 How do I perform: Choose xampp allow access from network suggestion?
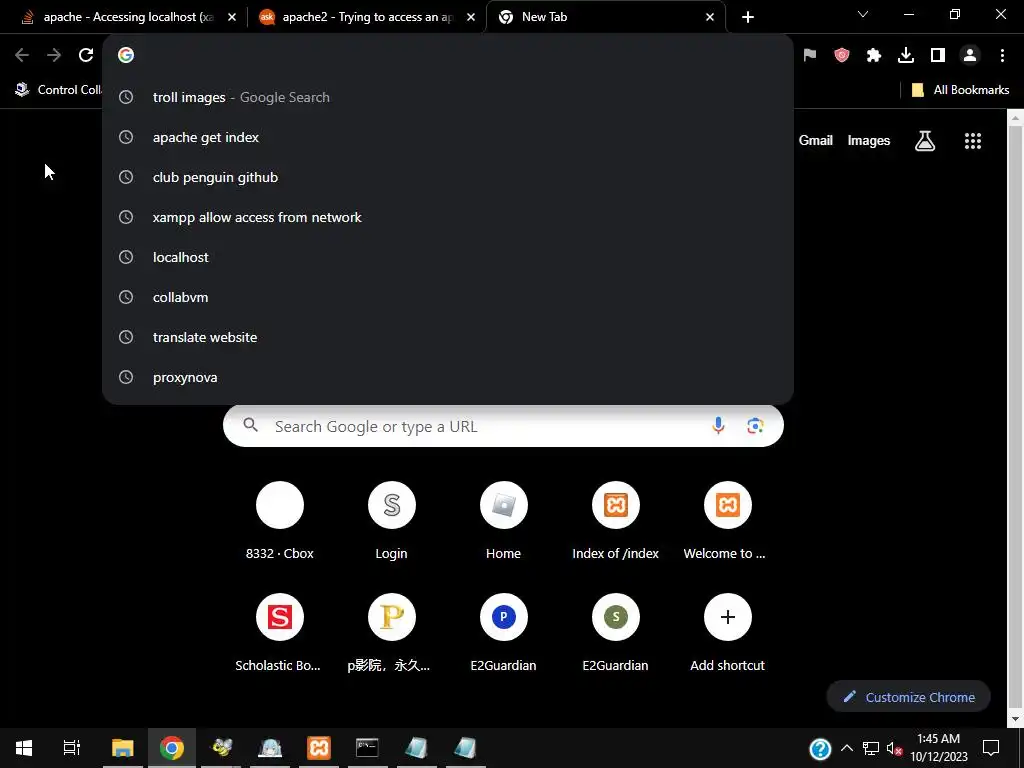[x=448, y=217]
